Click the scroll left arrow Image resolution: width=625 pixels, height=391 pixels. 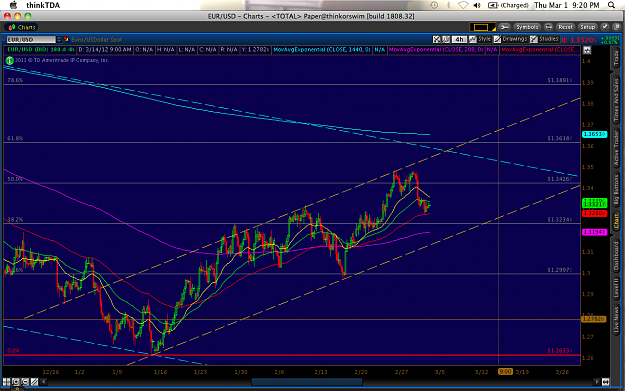[43, 382]
